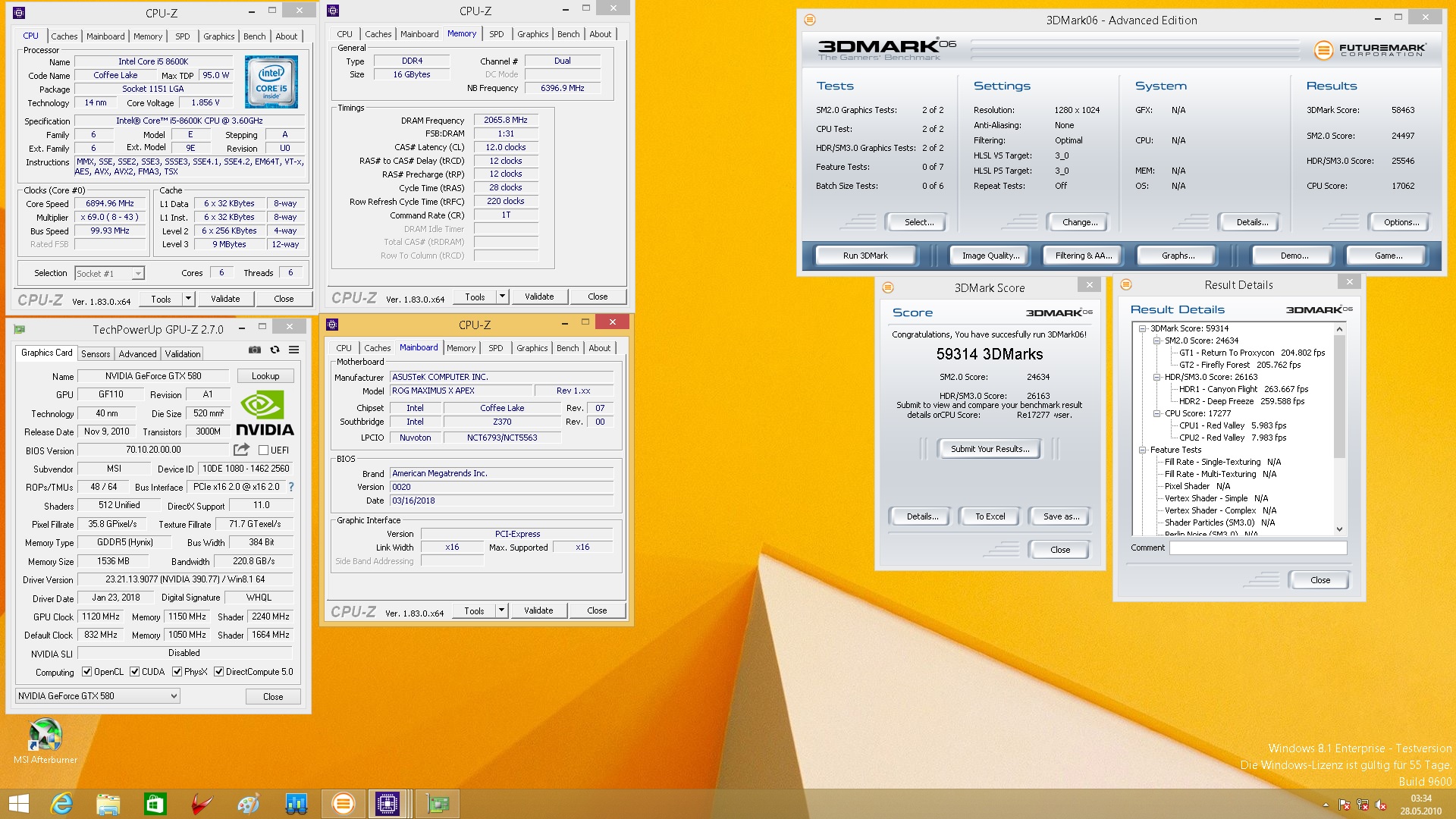Click the Save as button in 3DMark Score
Viewport: 1456px width, 819px height.
tap(1061, 516)
